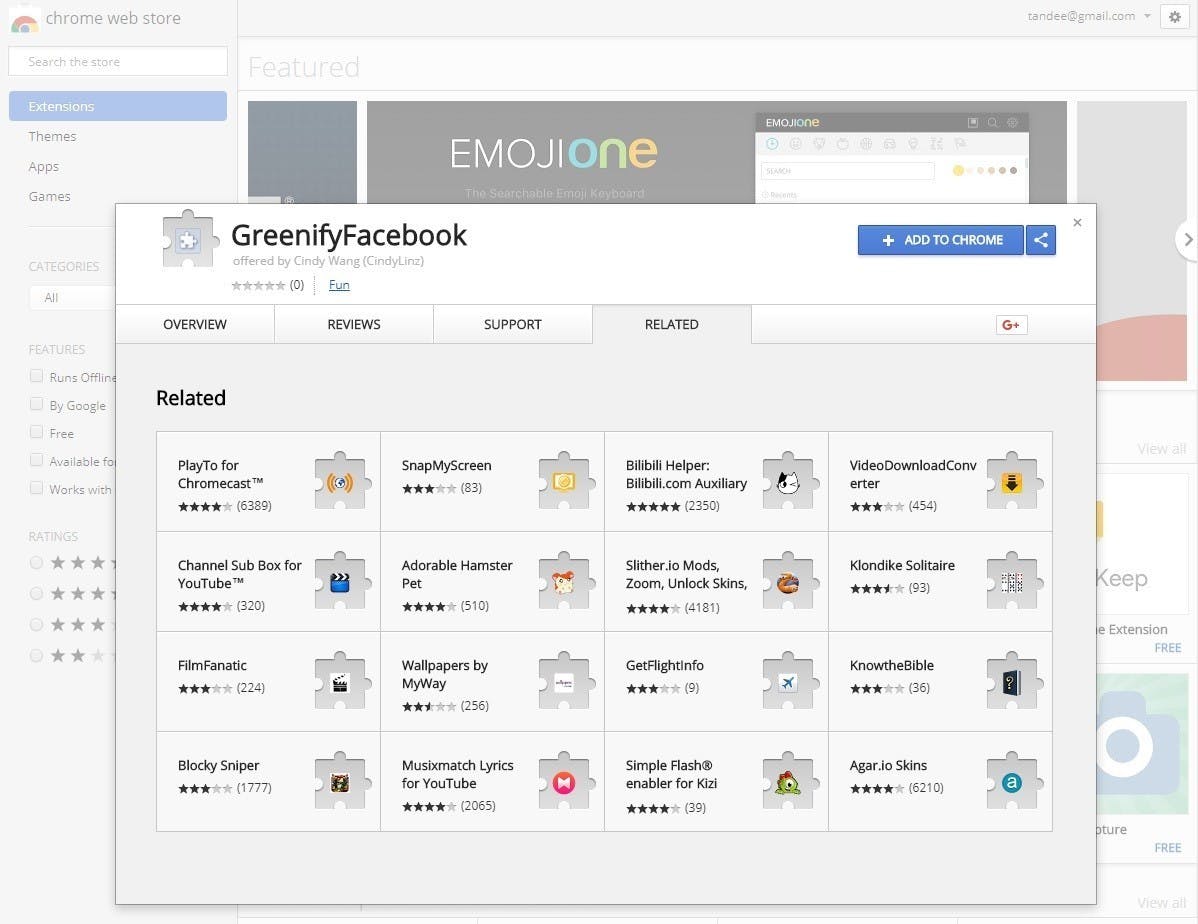
Task: Switch to the Overview tab
Action: (195, 324)
